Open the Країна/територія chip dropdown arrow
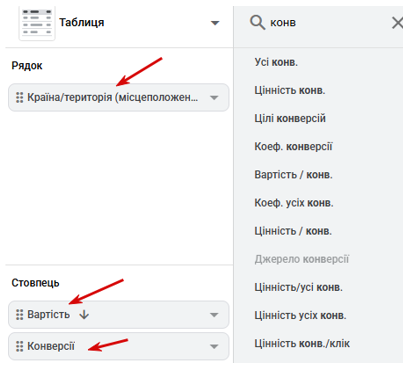403x365 pixels. (x=214, y=98)
